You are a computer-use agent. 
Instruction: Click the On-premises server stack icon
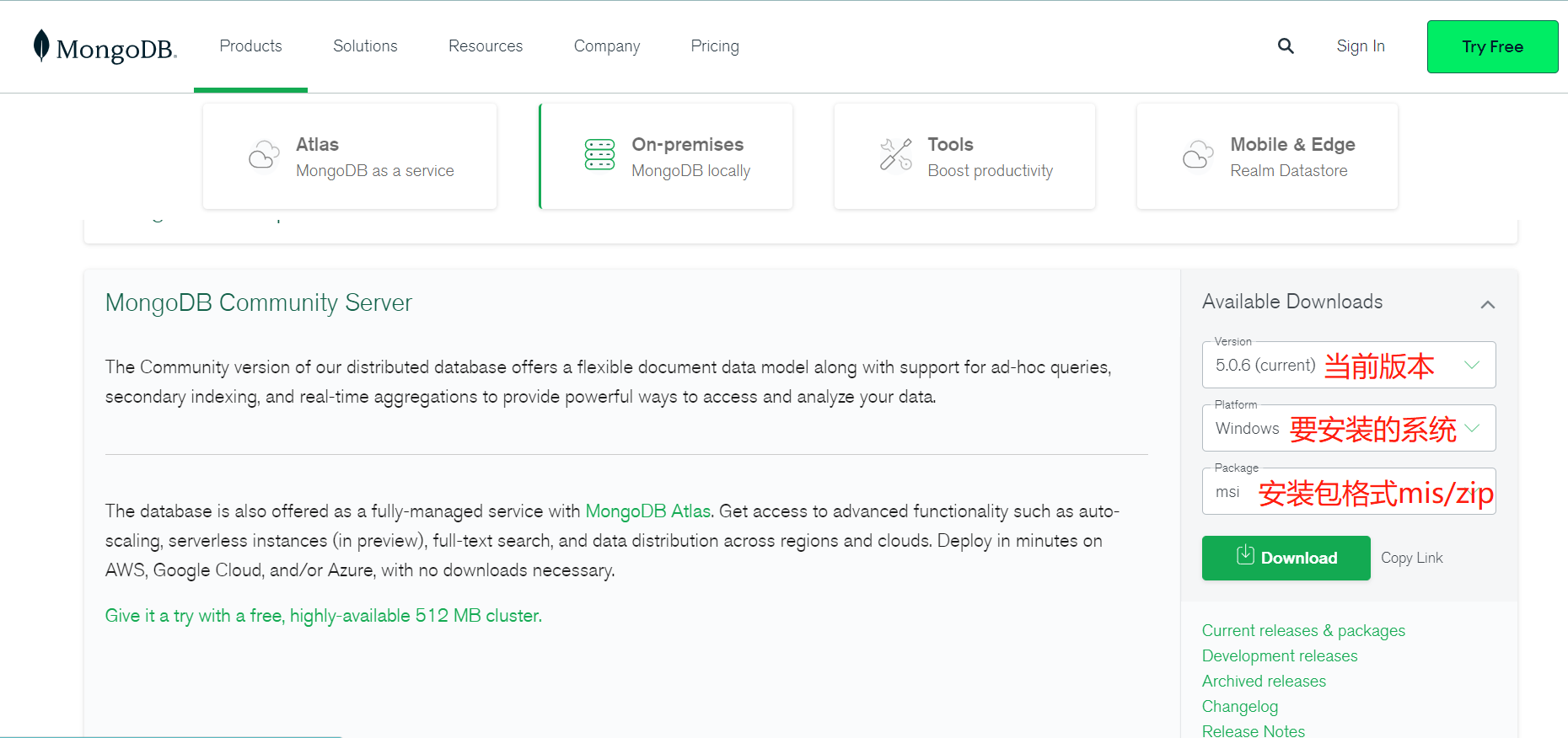coord(600,155)
